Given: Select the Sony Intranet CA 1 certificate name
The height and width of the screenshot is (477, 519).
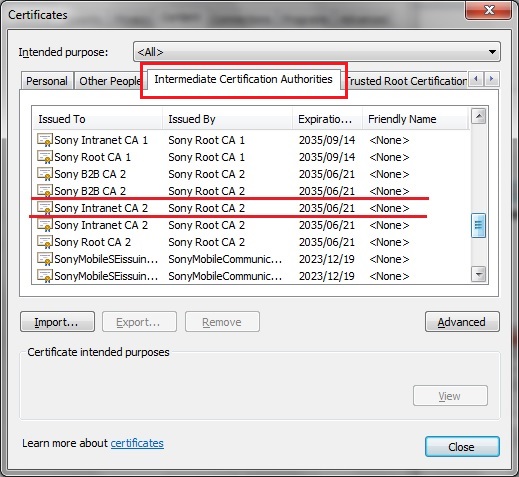Looking at the screenshot, I should [101, 140].
